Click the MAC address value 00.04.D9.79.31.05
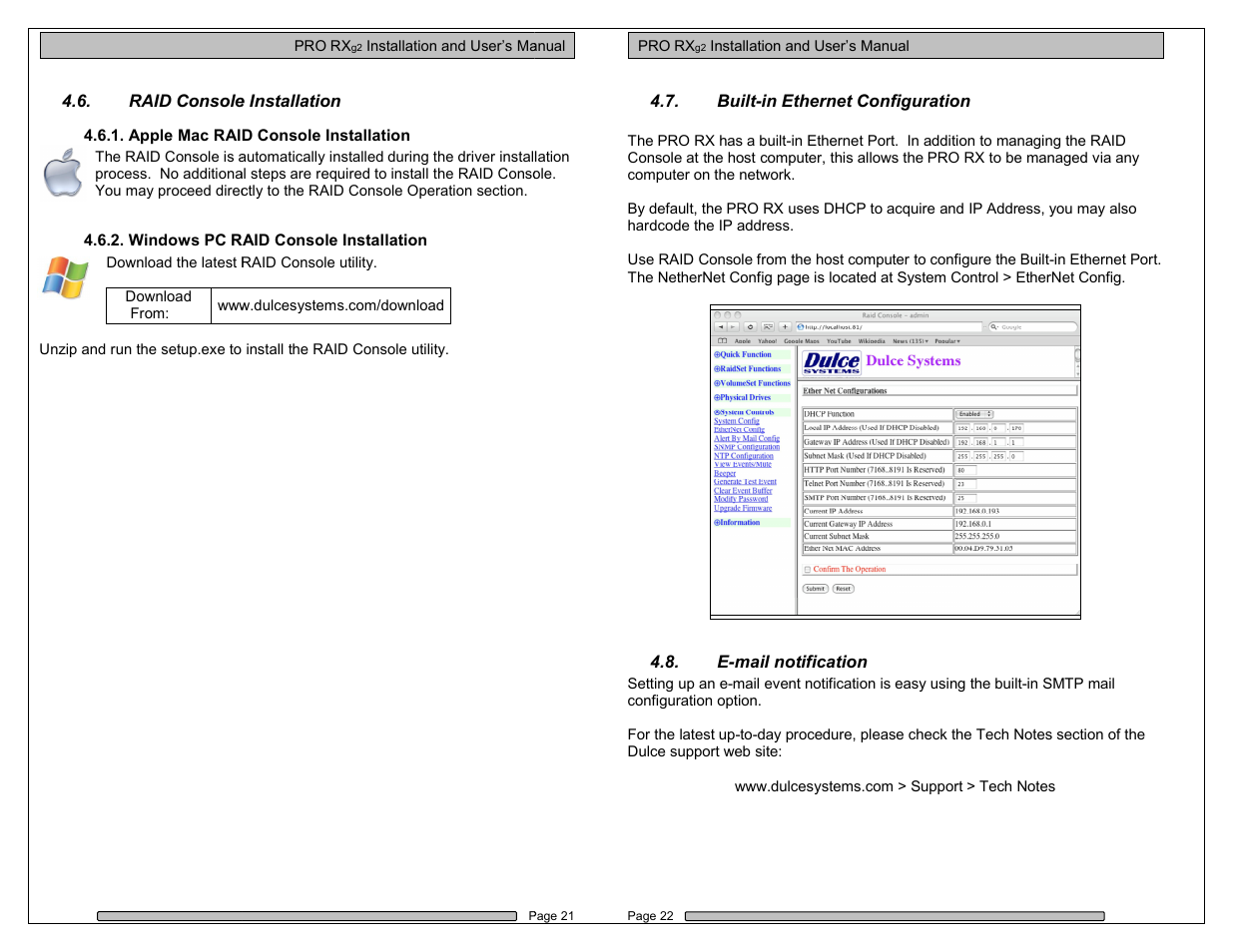Image resolution: width=1233 pixels, height=952 pixels. click(983, 548)
